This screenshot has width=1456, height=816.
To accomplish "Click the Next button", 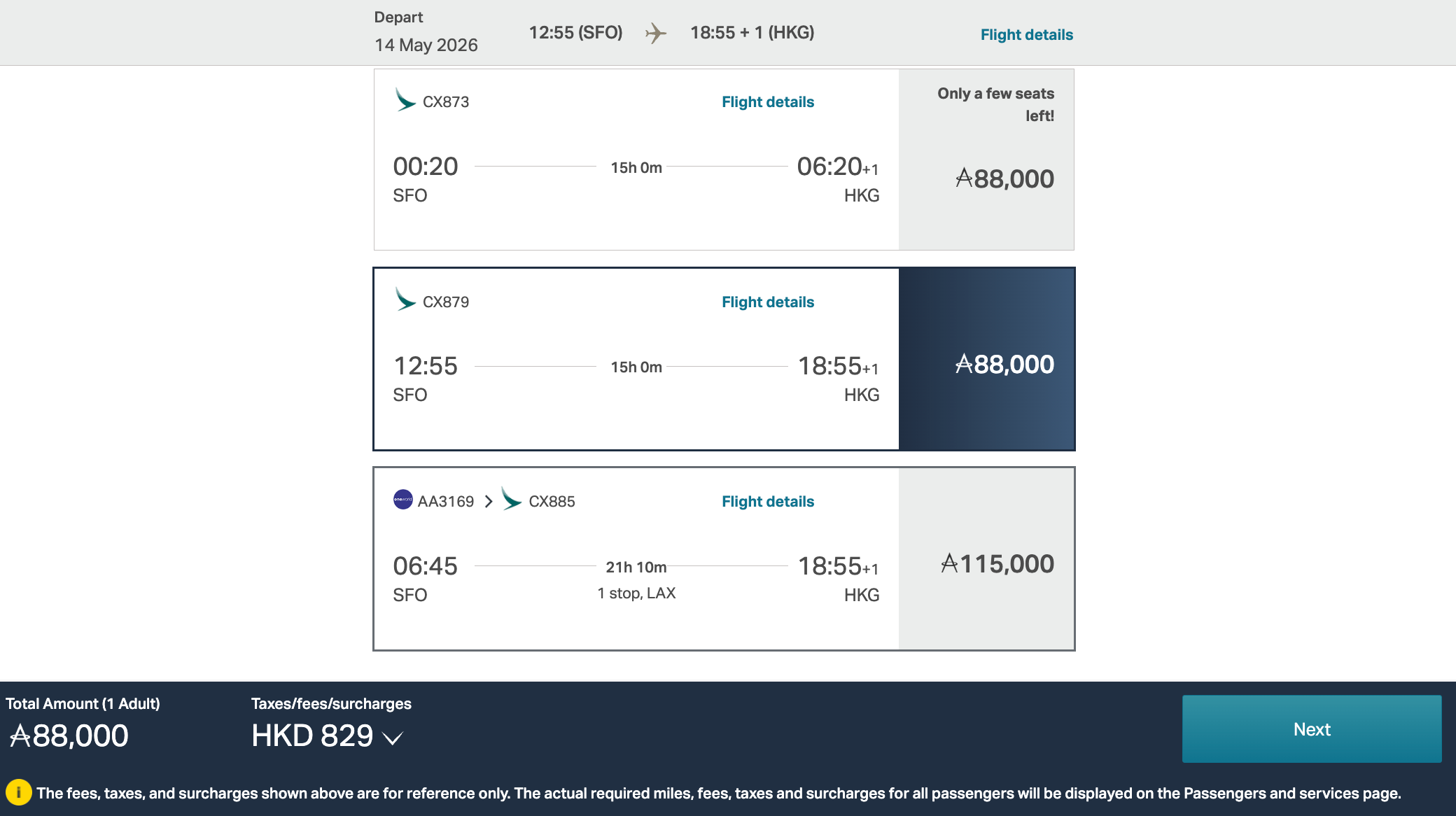I will pos(1312,729).
